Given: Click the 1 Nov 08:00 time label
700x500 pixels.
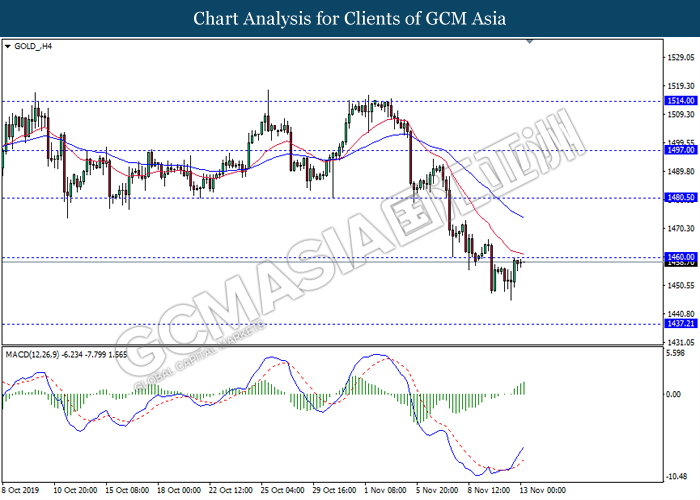Looking at the screenshot, I should coord(386,490).
